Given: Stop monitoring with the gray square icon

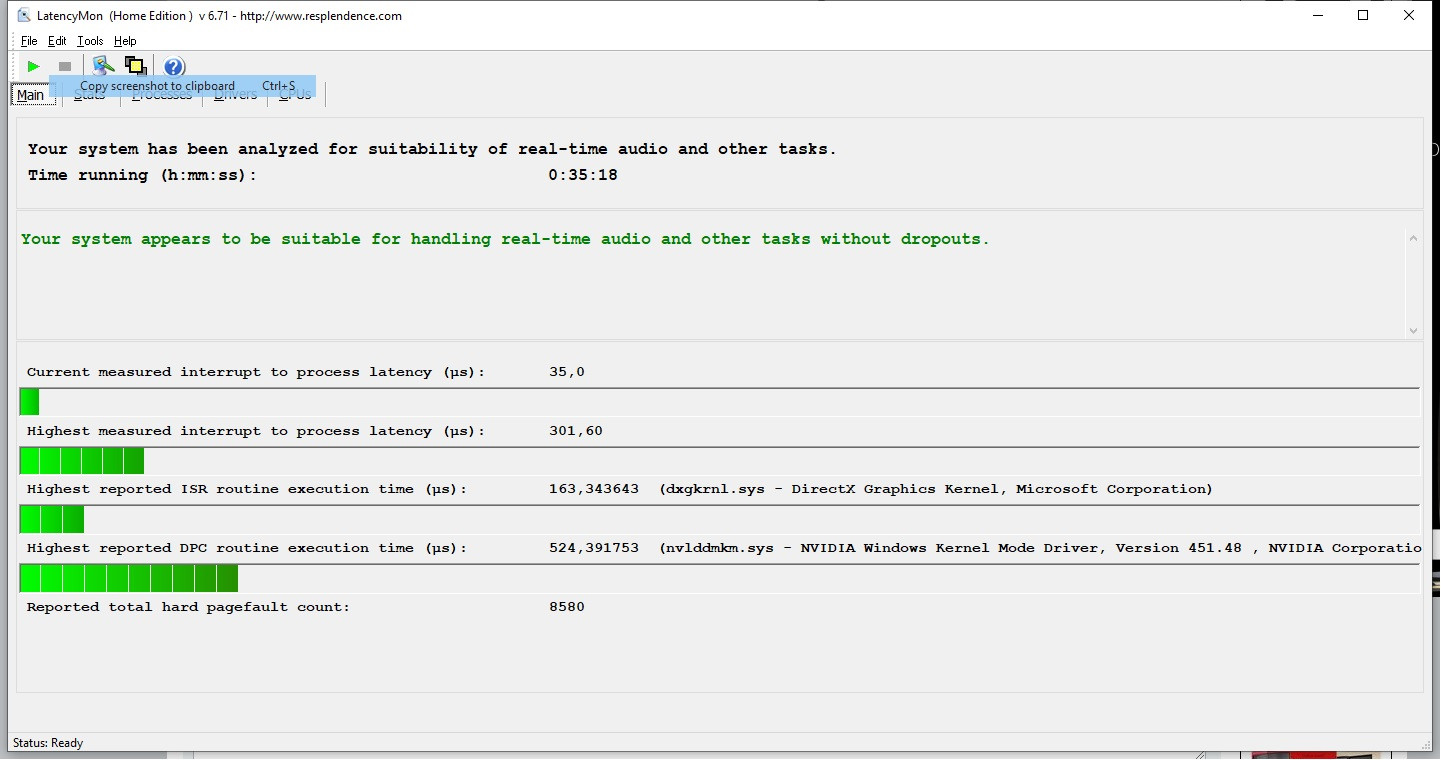Looking at the screenshot, I should [65, 66].
